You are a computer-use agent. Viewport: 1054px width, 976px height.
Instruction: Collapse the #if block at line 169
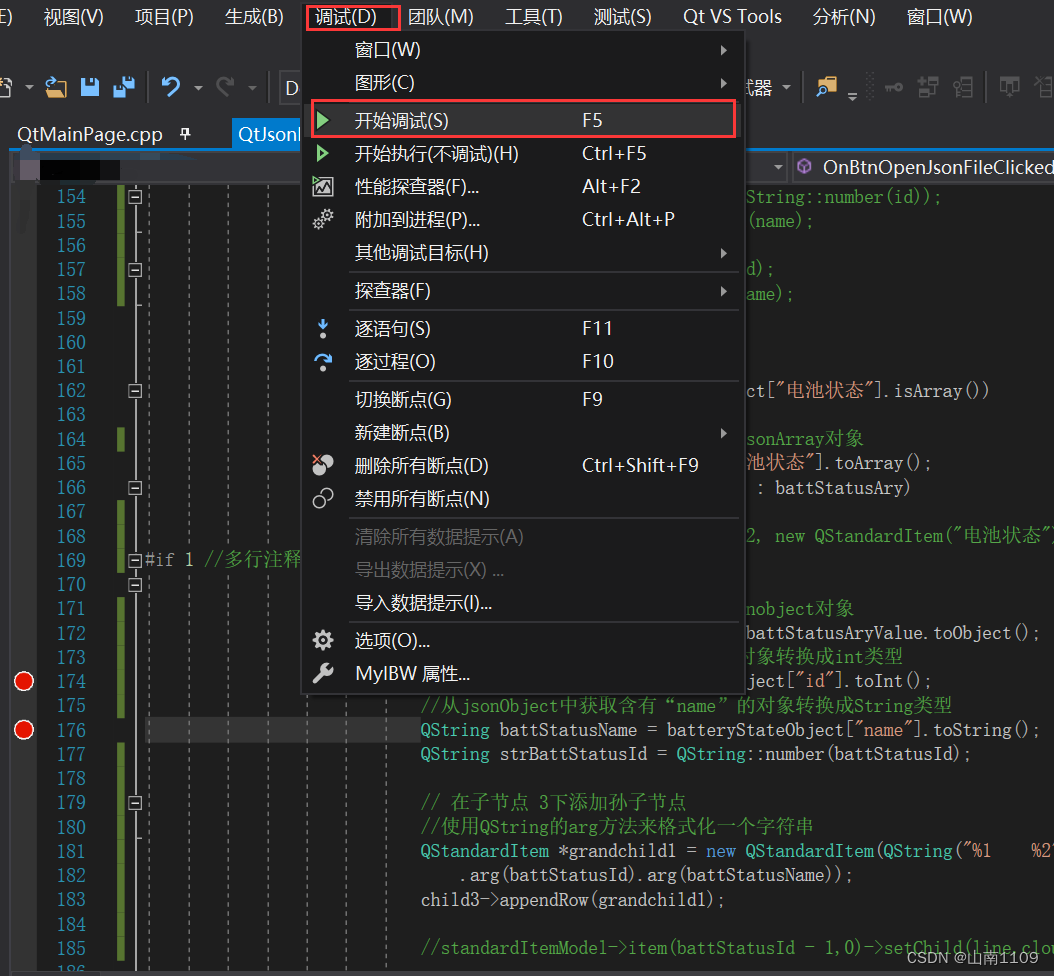tap(135, 560)
